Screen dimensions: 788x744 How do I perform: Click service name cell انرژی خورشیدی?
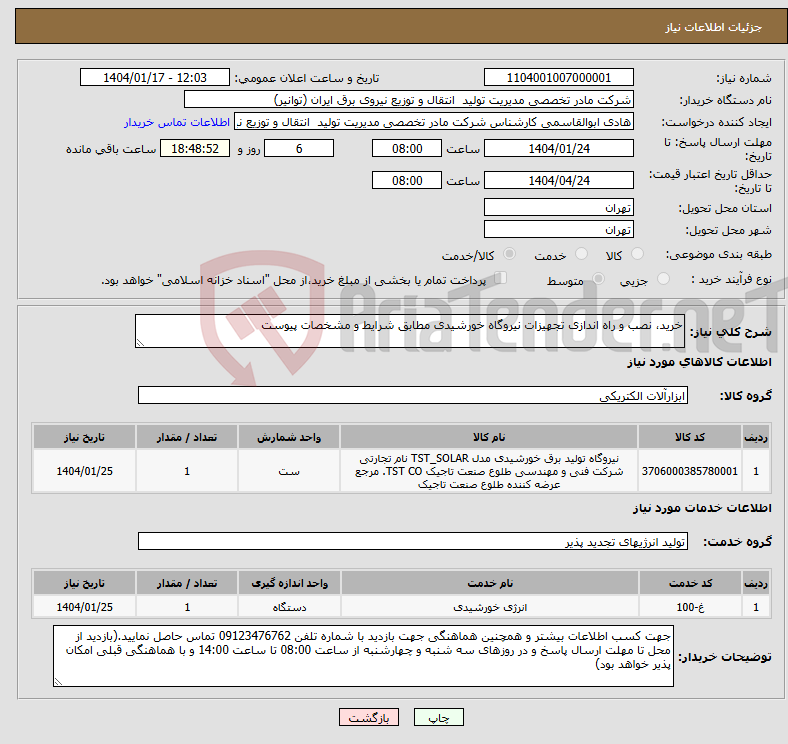pos(490,607)
